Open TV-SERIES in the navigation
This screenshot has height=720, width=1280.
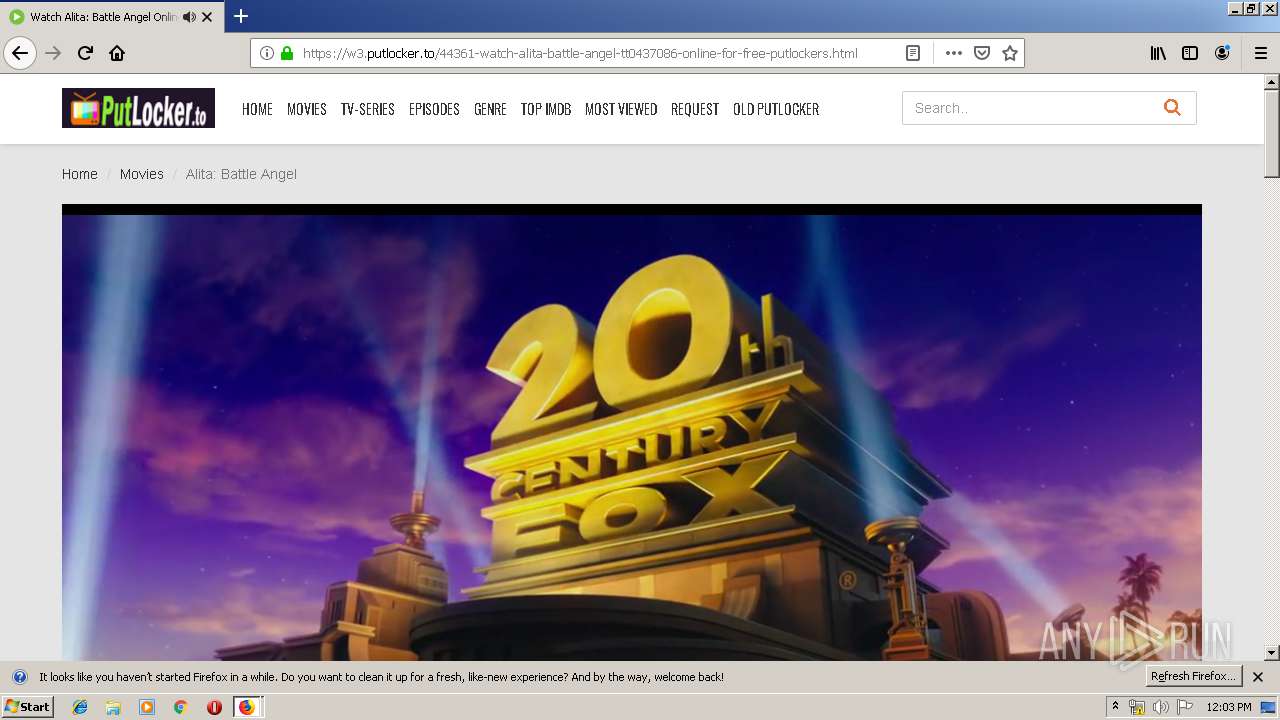(x=368, y=109)
